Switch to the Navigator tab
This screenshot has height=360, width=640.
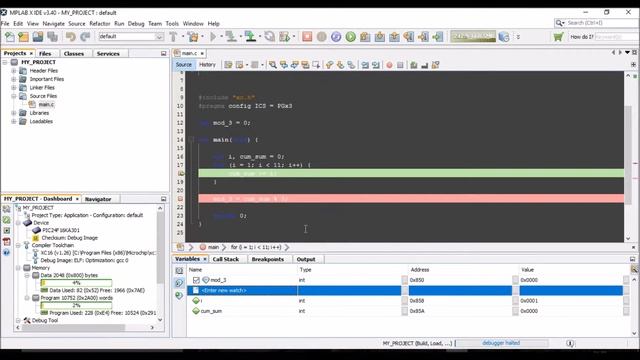98,199
